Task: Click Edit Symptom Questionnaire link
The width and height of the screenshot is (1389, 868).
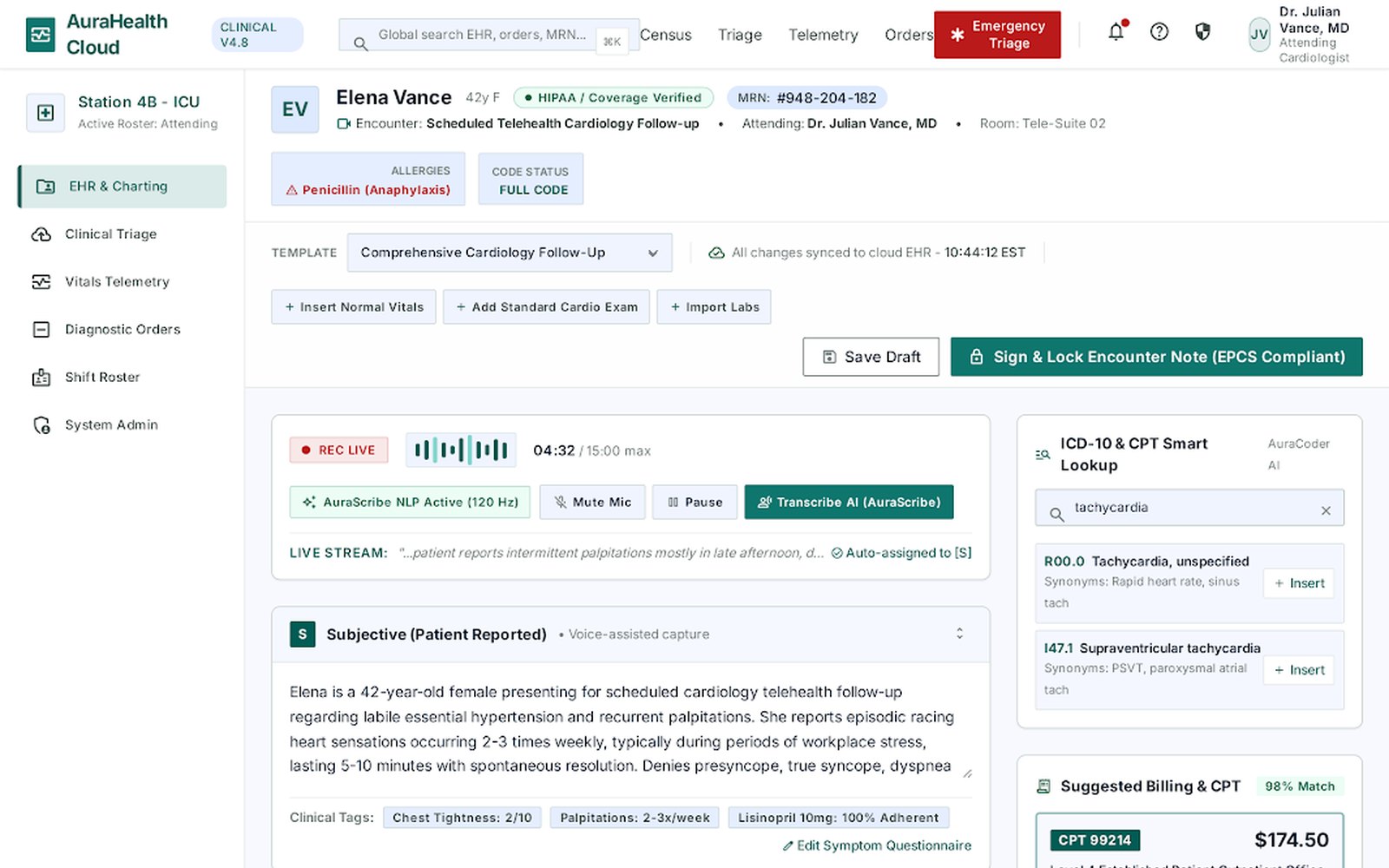Action: pos(877,845)
